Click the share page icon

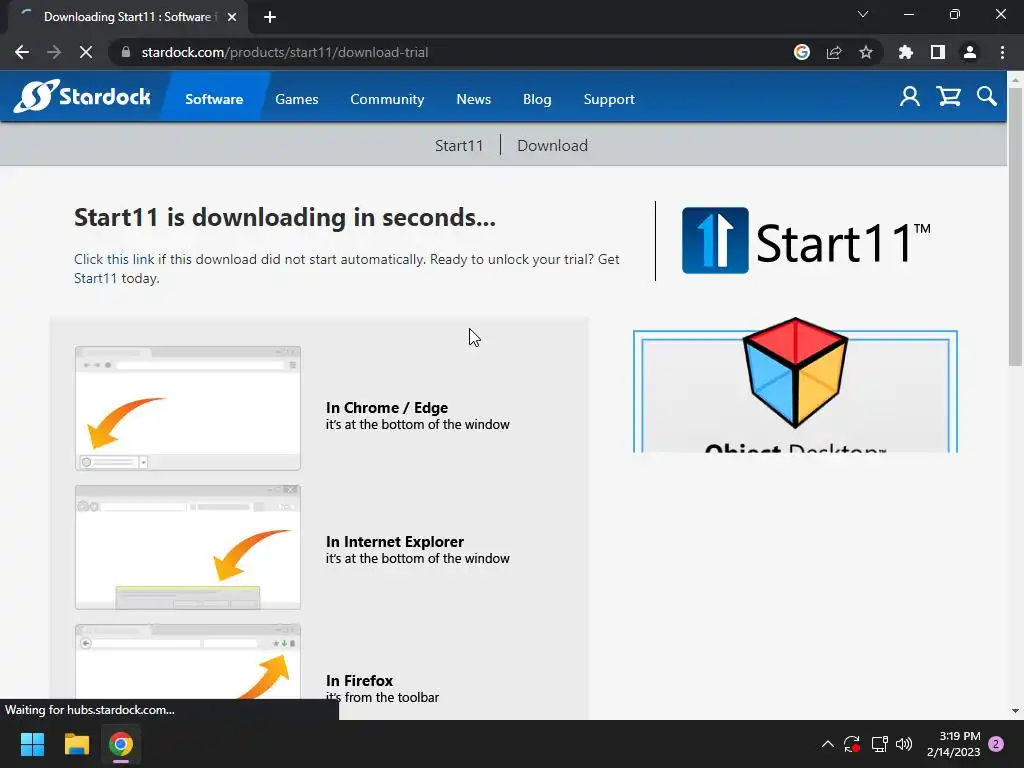point(834,52)
